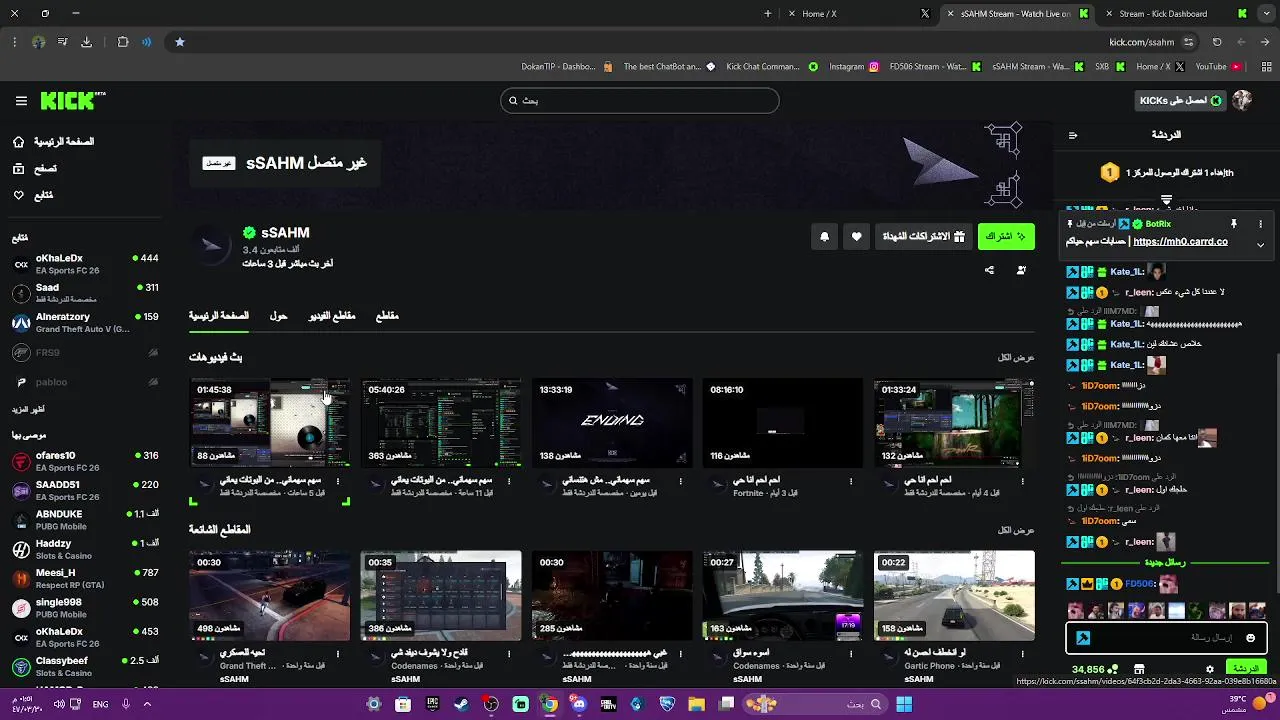Open the user avatar in the top bar
Viewport: 1280px width, 720px height.
[1242, 100]
